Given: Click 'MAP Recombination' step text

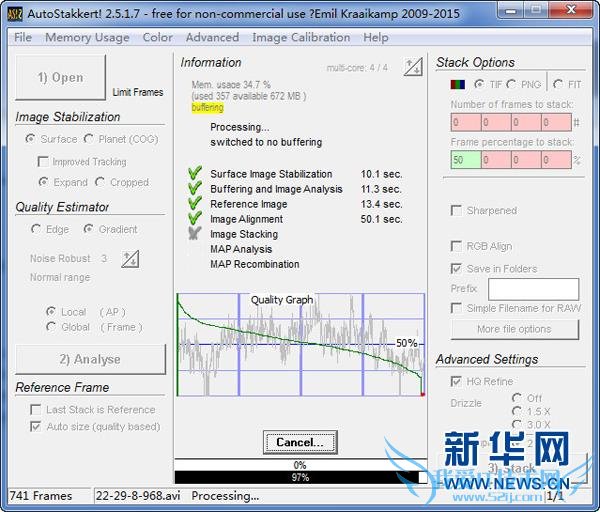Looking at the screenshot, I should [255, 264].
